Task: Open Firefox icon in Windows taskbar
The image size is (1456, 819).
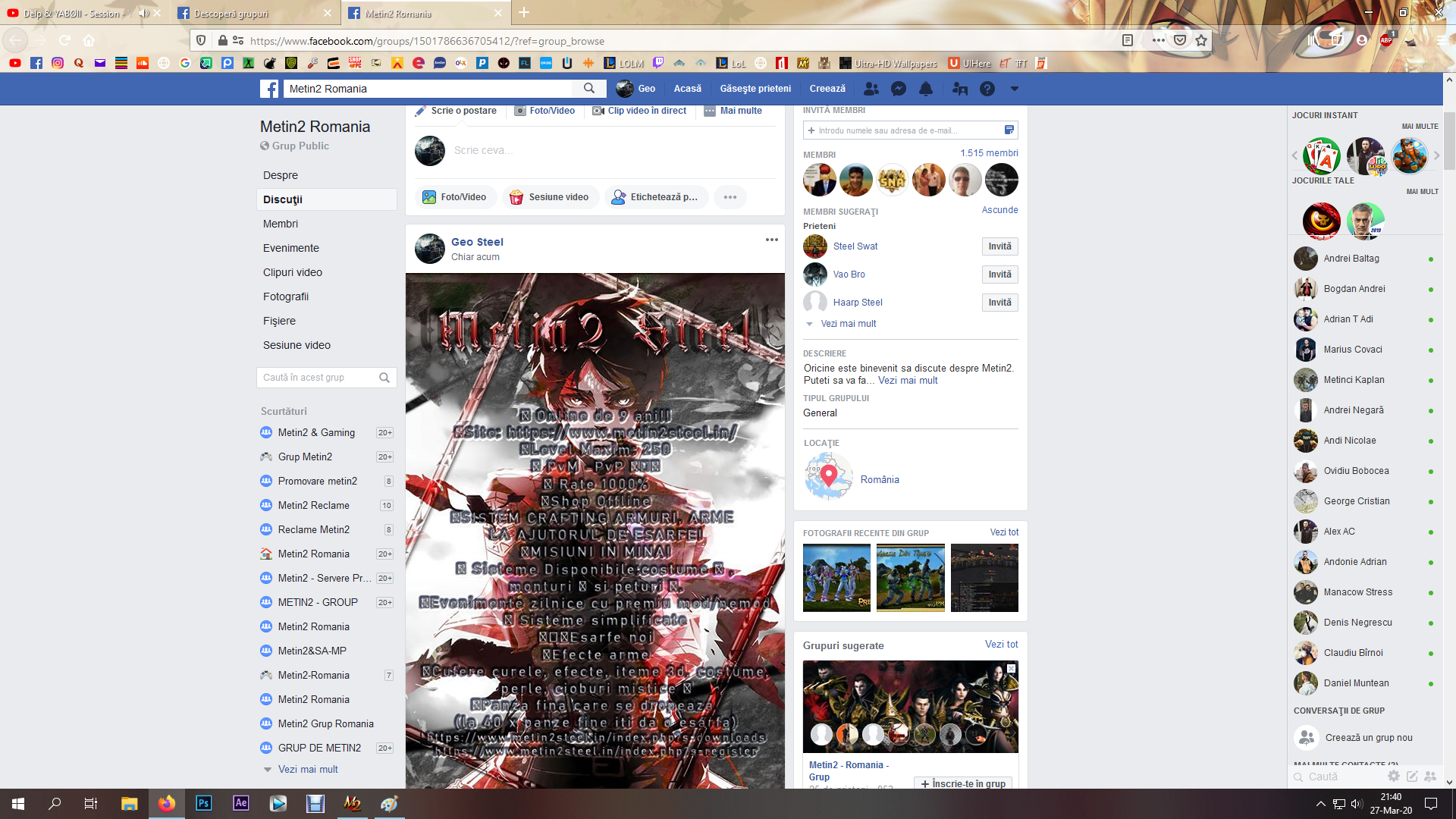Action: [x=166, y=803]
